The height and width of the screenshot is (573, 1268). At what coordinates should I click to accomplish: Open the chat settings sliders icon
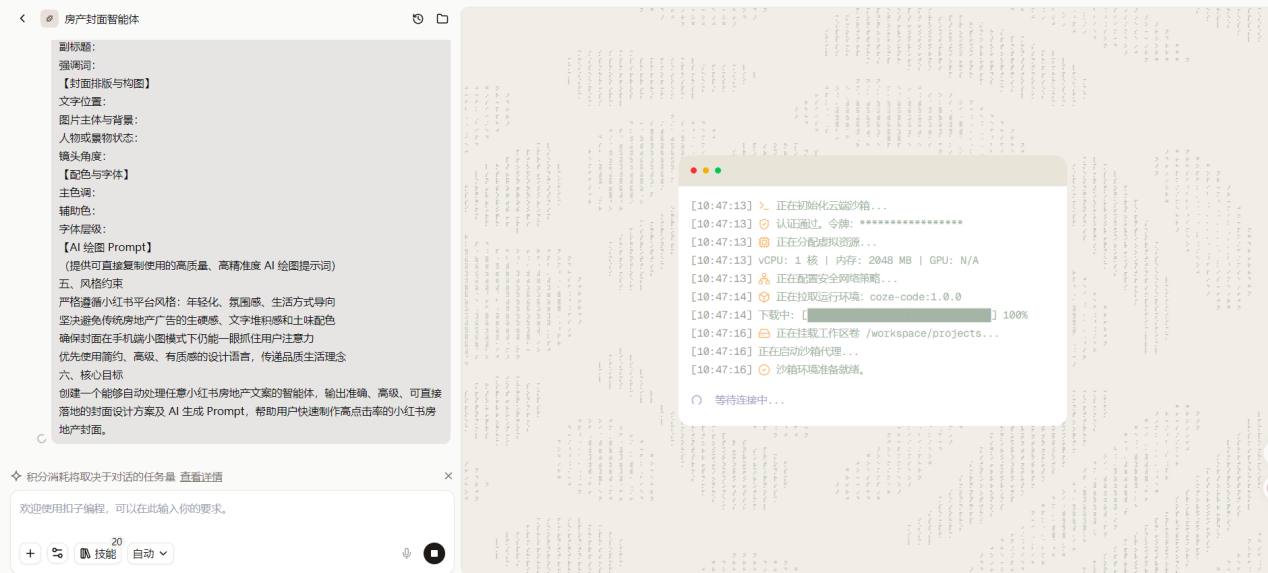click(57, 553)
